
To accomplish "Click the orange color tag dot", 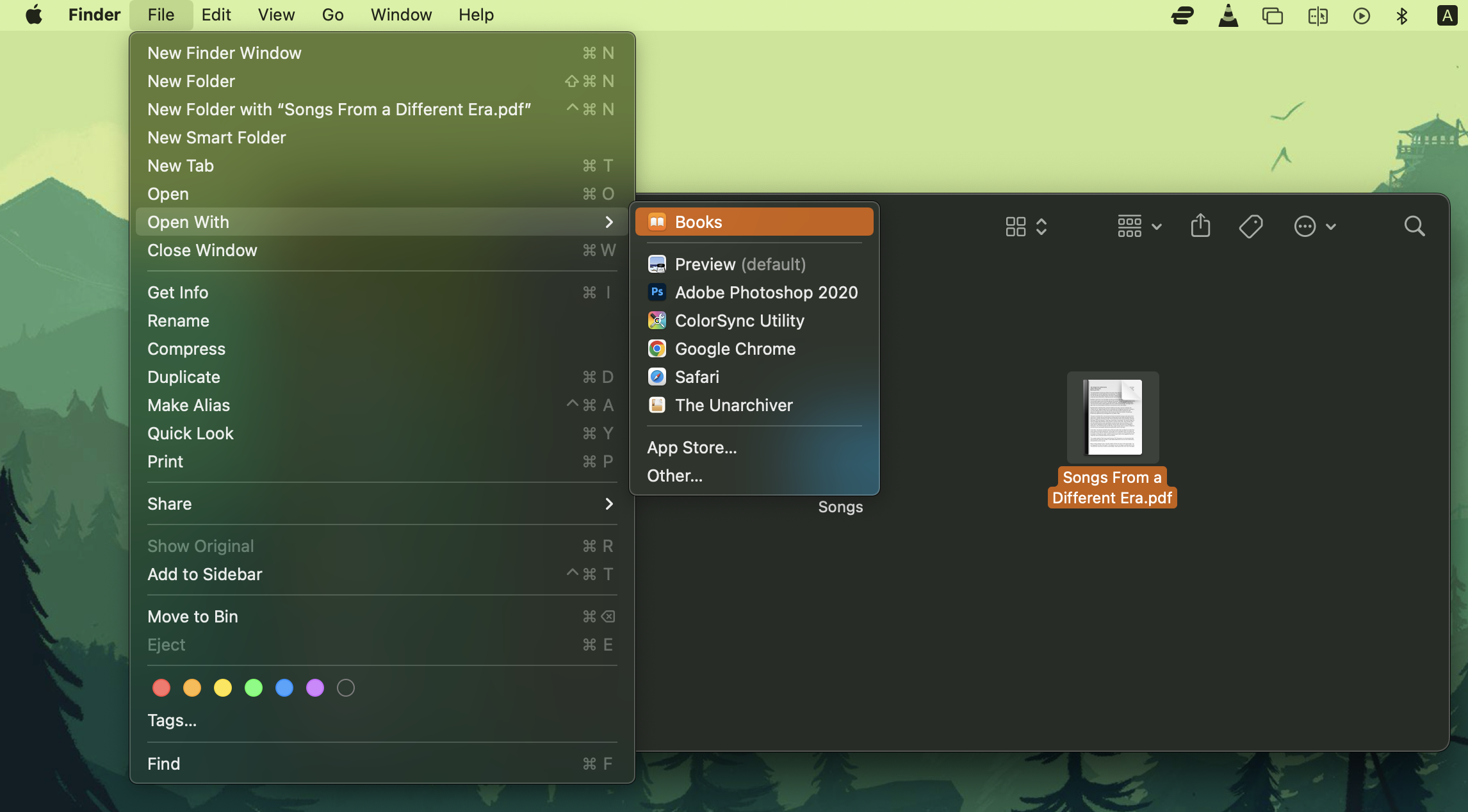I will pyautogui.click(x=192, y=688).
